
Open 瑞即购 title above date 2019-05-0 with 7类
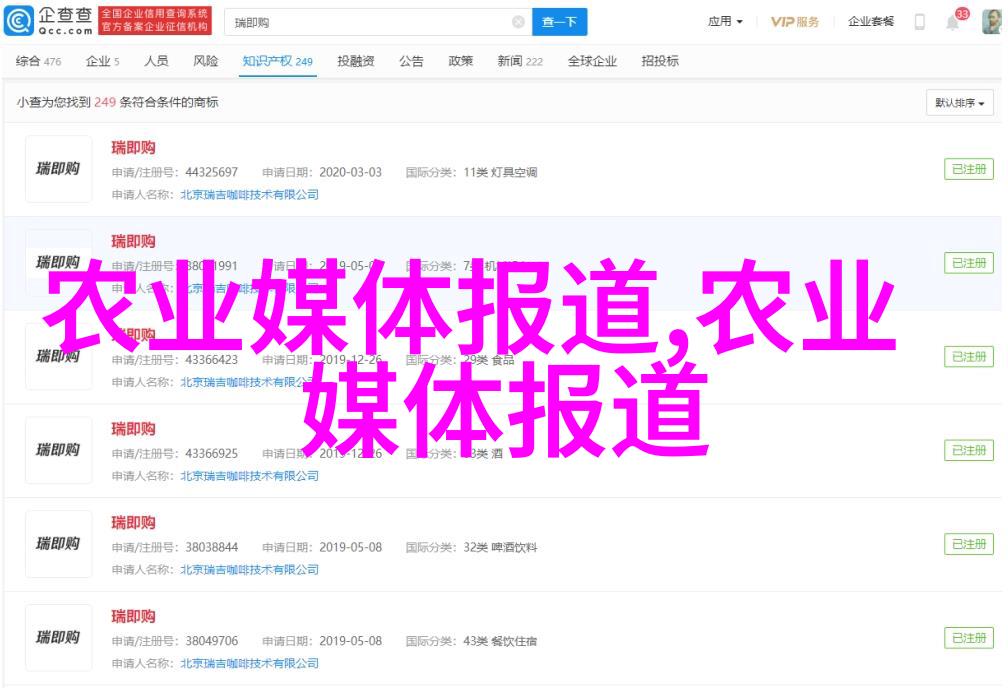[133, 242]
